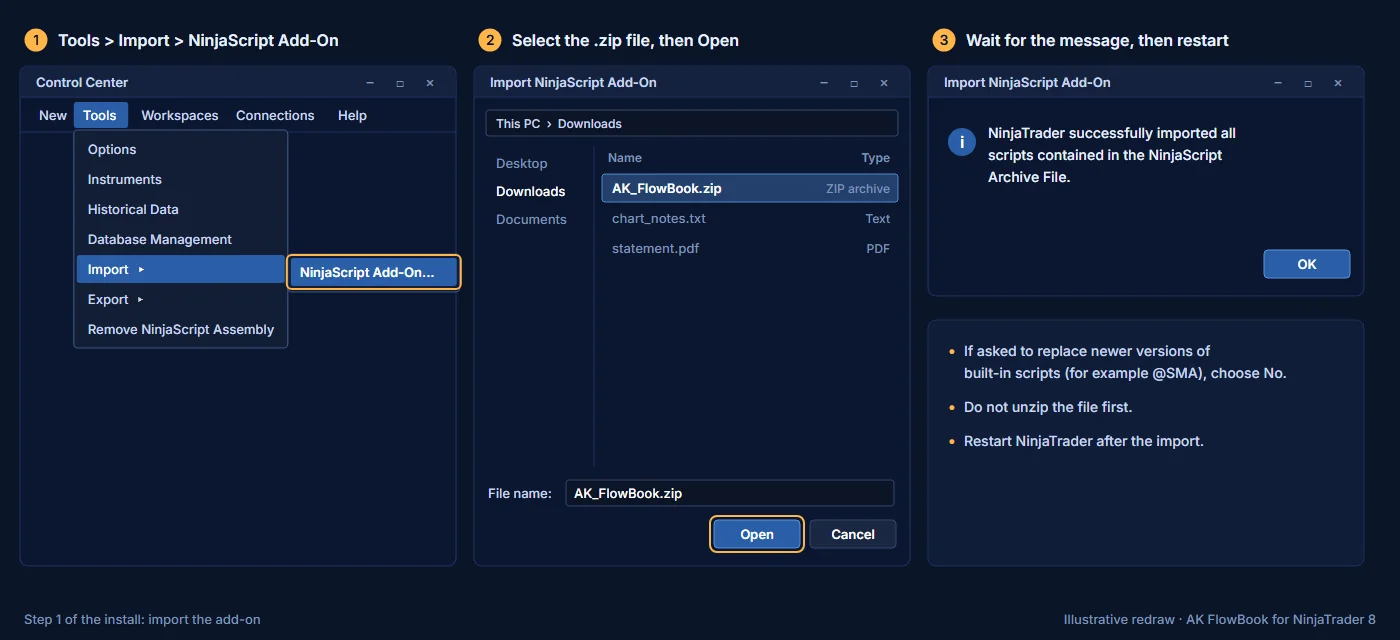
Task: Minimize the success message dialog
Action: tap(1278, 83)
